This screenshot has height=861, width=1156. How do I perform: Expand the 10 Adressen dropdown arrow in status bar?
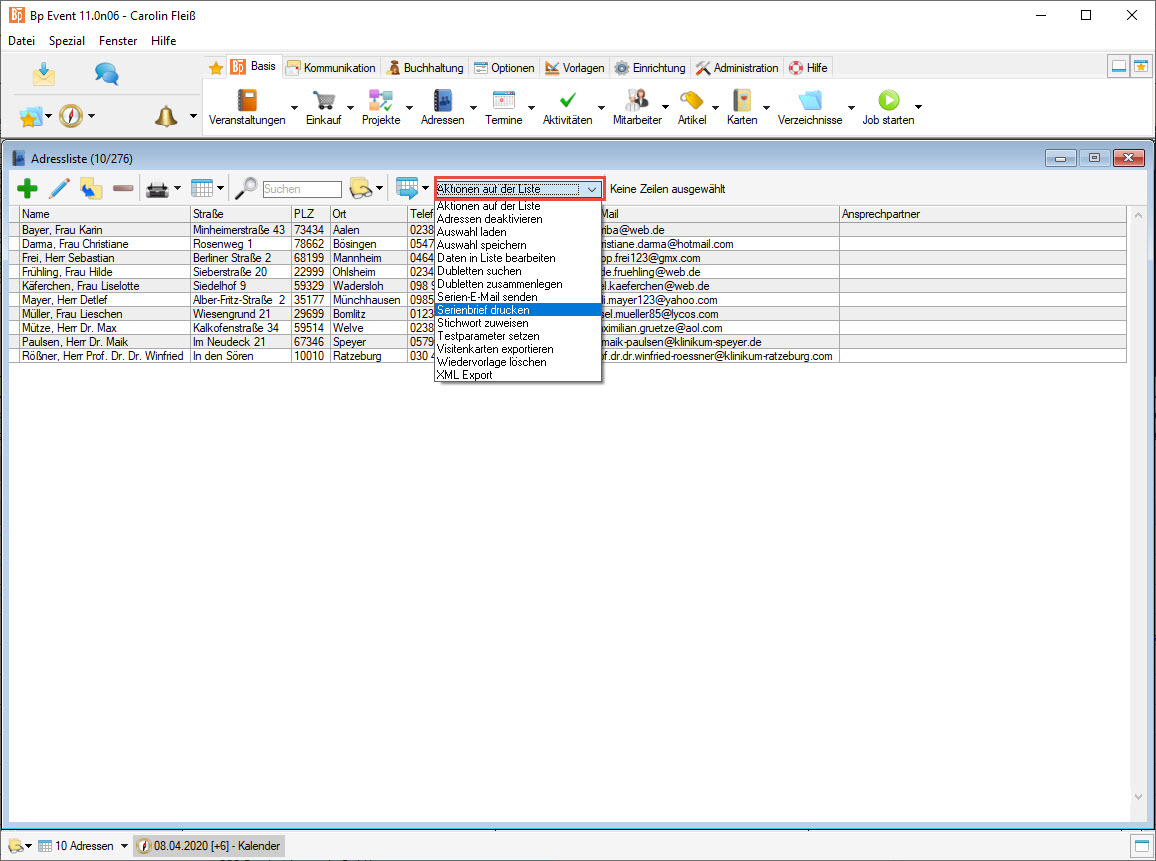(124, 846)
